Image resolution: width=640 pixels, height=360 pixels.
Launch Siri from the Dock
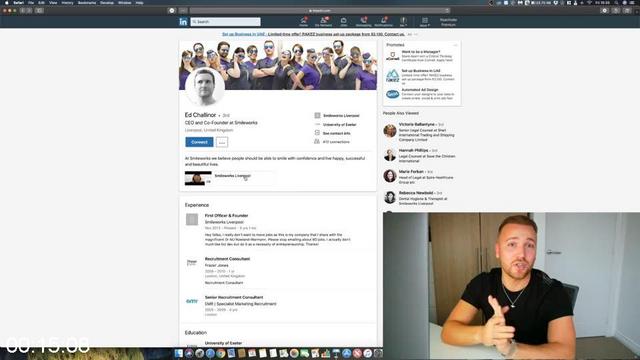tap(189, 353)
